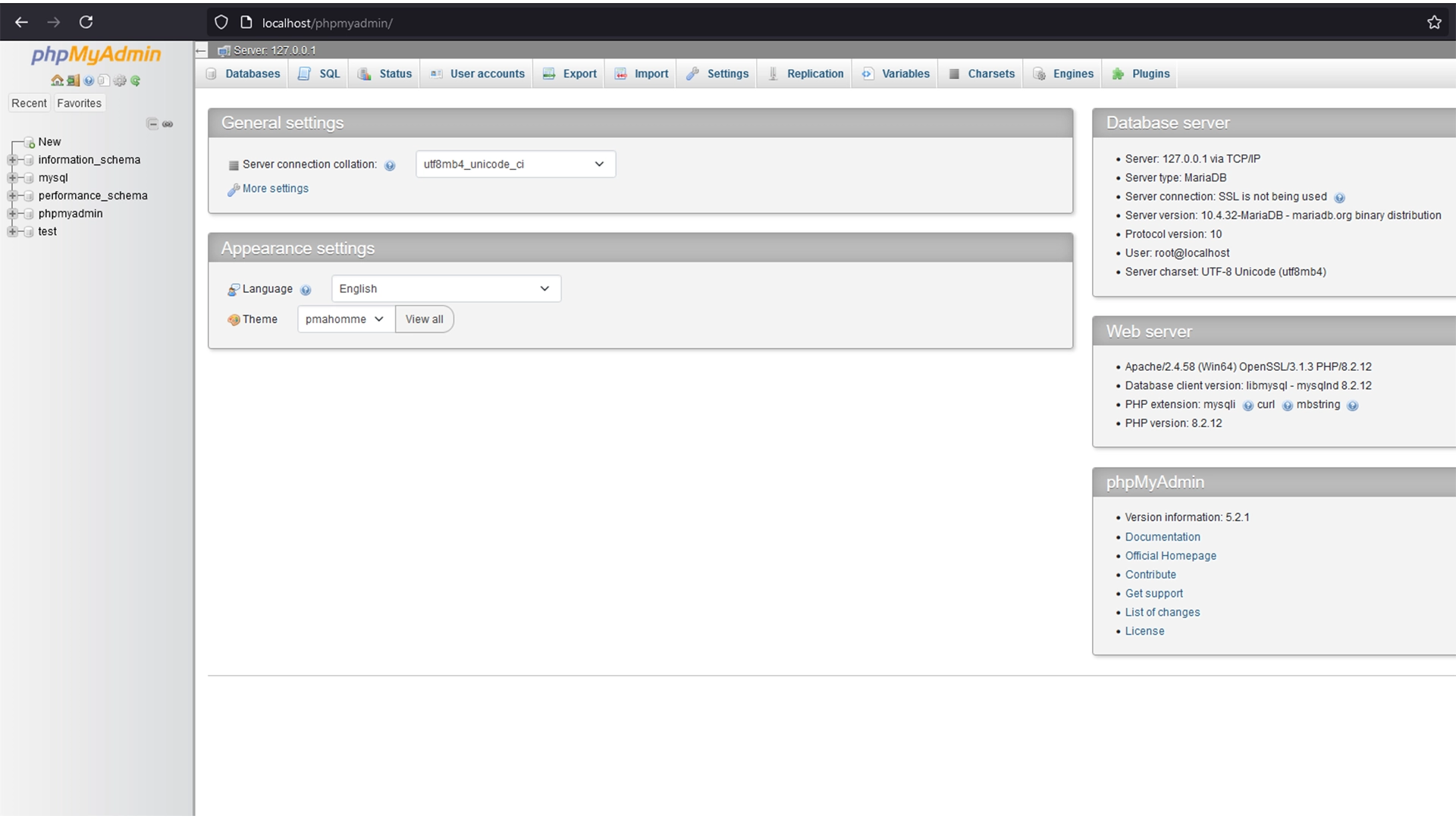The width and height of the screenshot is (1456, 819).
Task: Click the collapse navigation panel arrow above tabs
Action: click(201, 50)
